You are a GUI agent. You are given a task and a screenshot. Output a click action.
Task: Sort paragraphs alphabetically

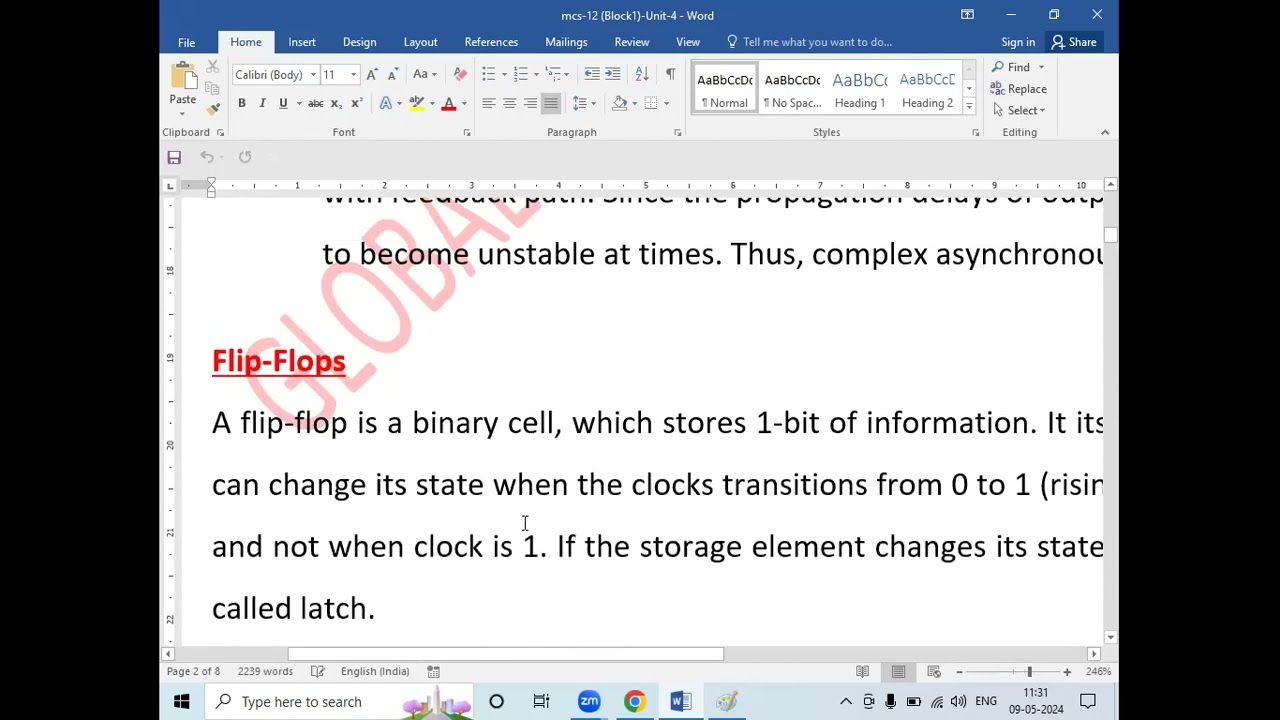coord(642,75)
